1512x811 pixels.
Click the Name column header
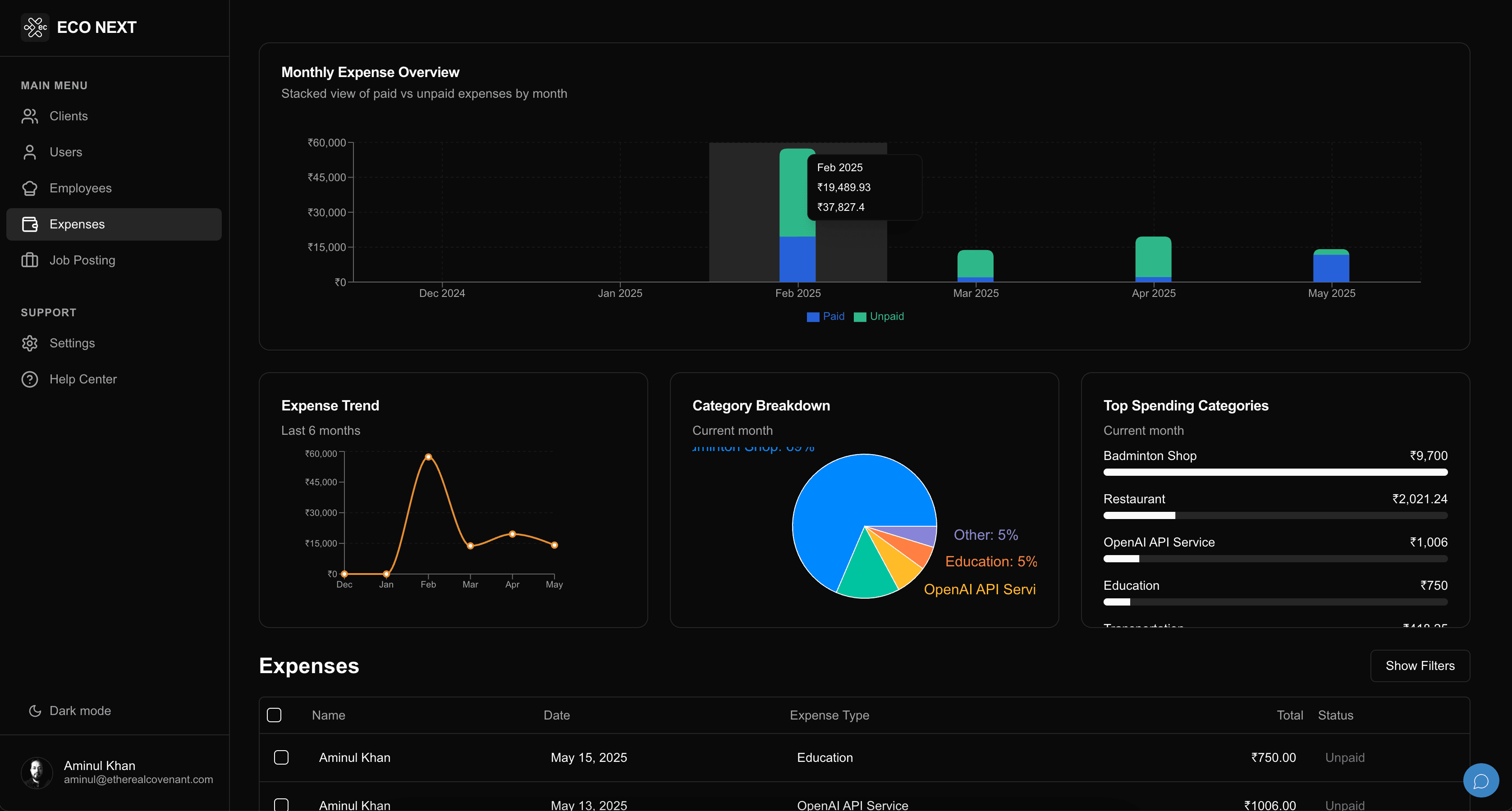coord(328,715)
